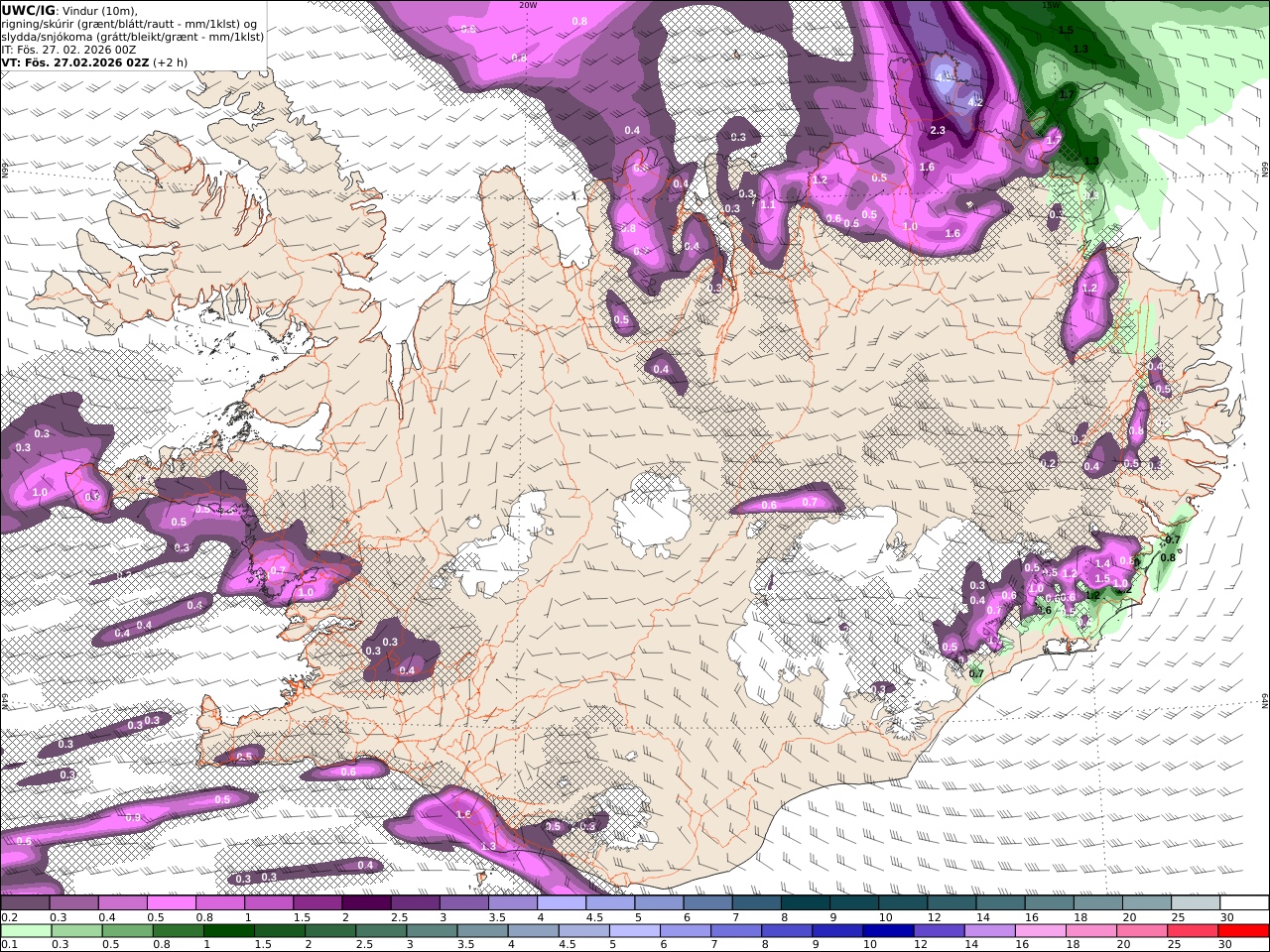This screenshot has height=952, width=1270.
Task: Click the snow legend swatch between 0.2 and 0.3
Action: pyautogui.click(x=25, y=903)
